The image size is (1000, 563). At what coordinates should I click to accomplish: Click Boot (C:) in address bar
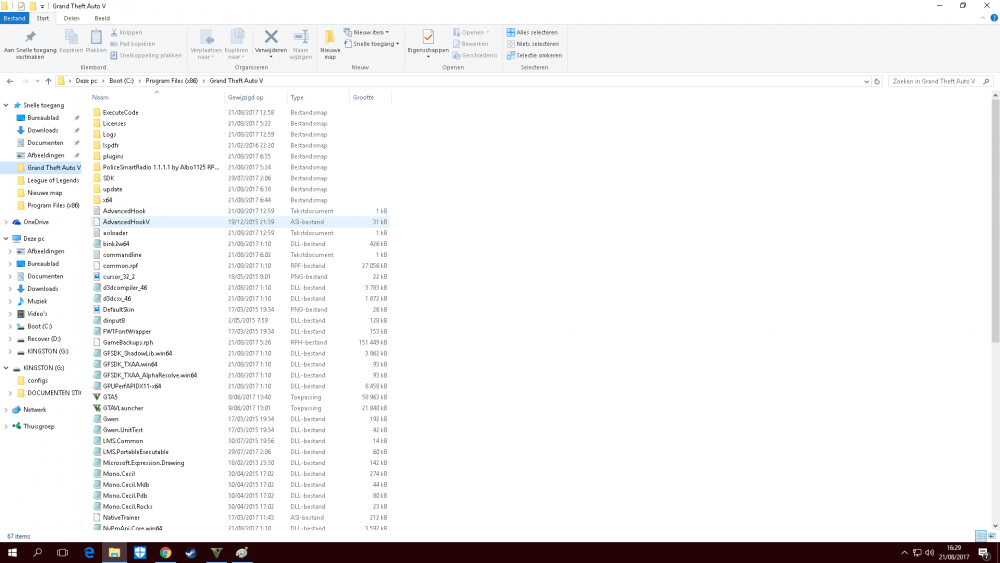(121, 81)
